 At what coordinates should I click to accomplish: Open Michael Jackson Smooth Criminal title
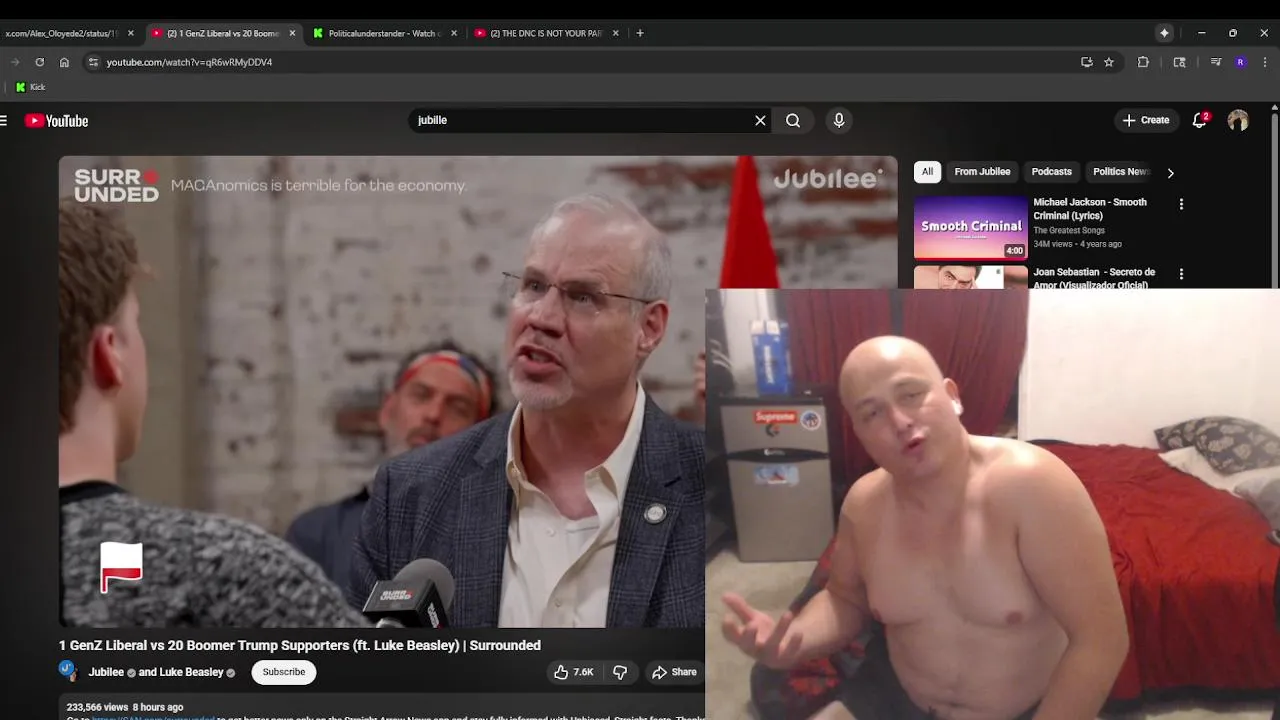[x=1090, y=209]
